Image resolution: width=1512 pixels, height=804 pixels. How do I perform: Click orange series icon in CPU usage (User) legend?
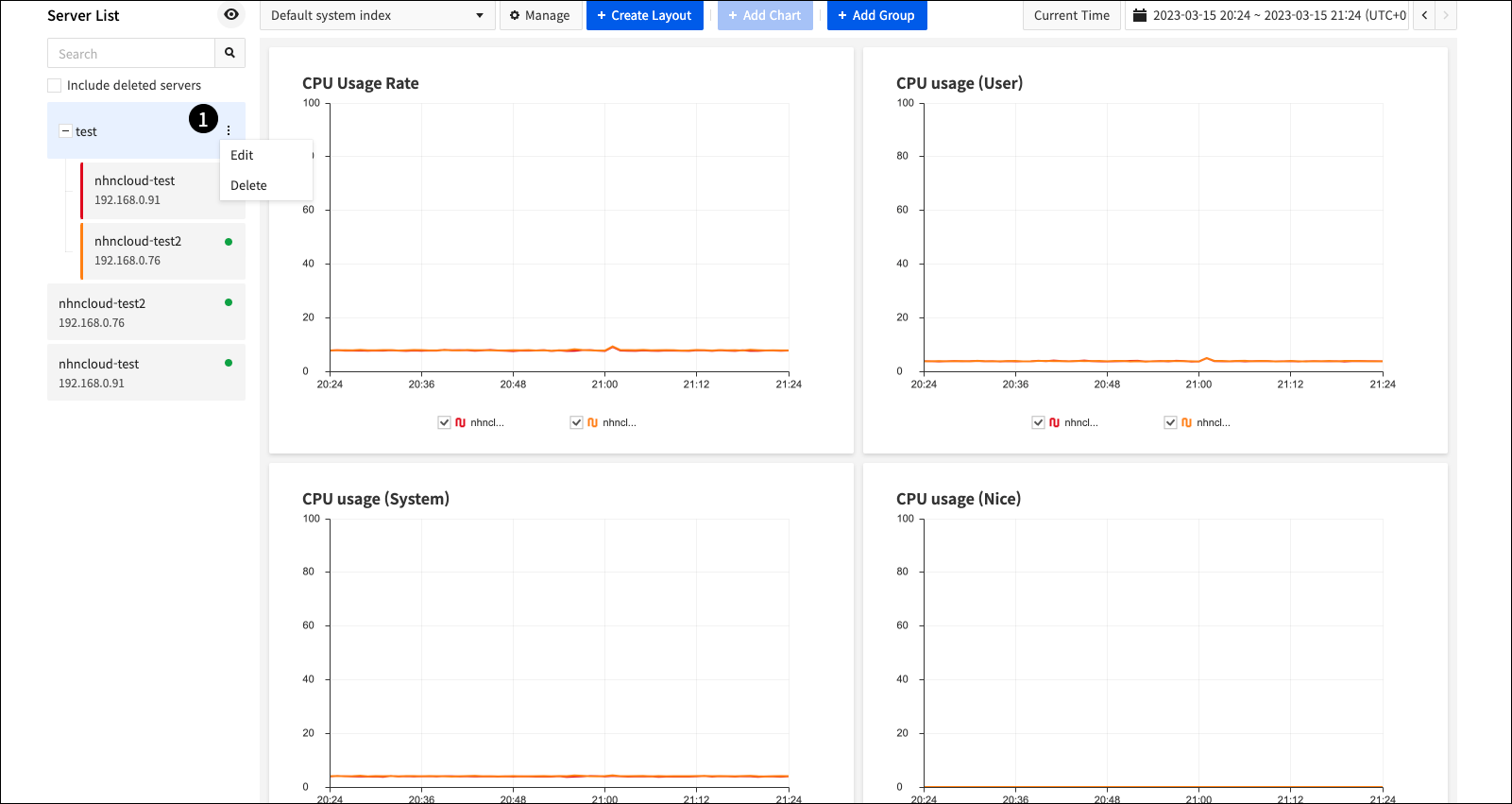[x=1186, y=422]
